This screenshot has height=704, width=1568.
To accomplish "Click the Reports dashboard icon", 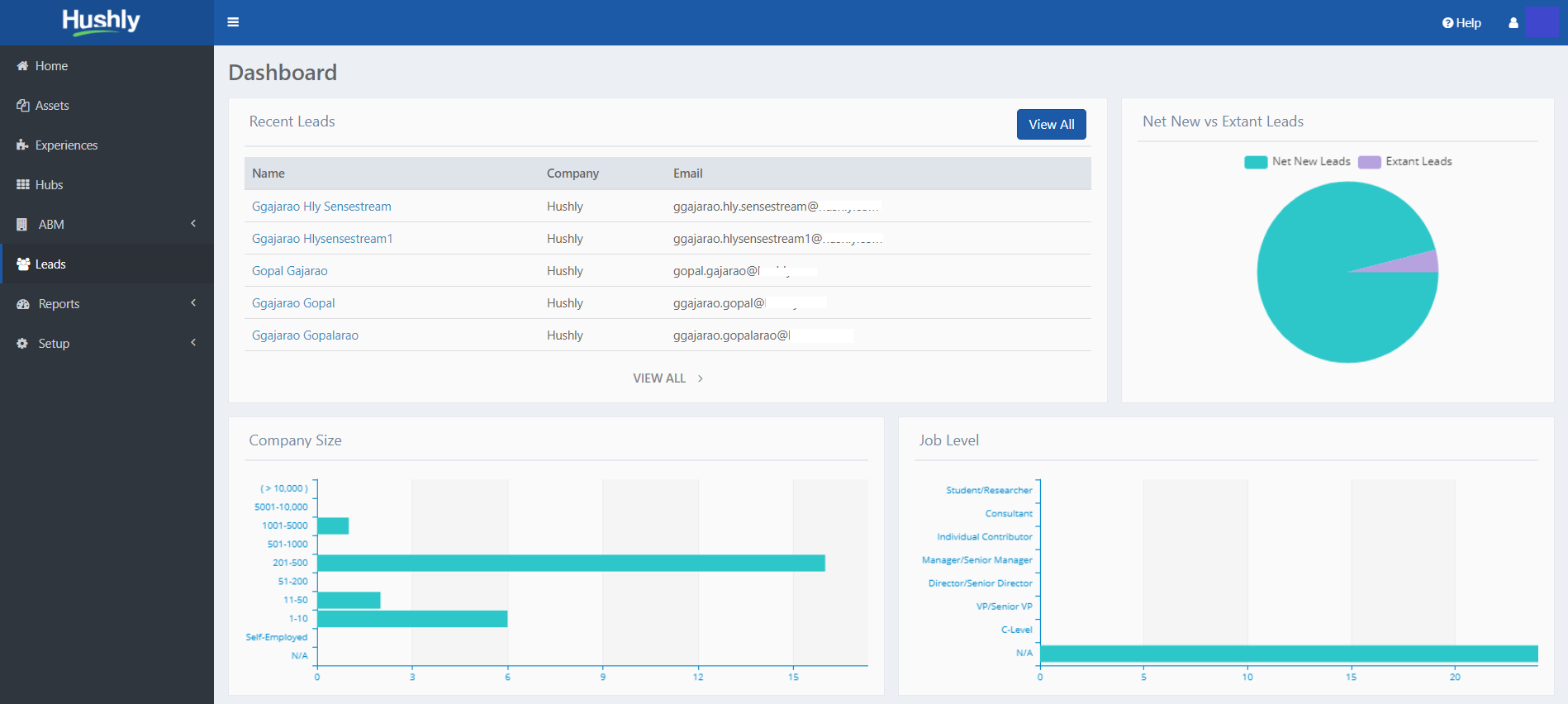I will pos(23,304).
